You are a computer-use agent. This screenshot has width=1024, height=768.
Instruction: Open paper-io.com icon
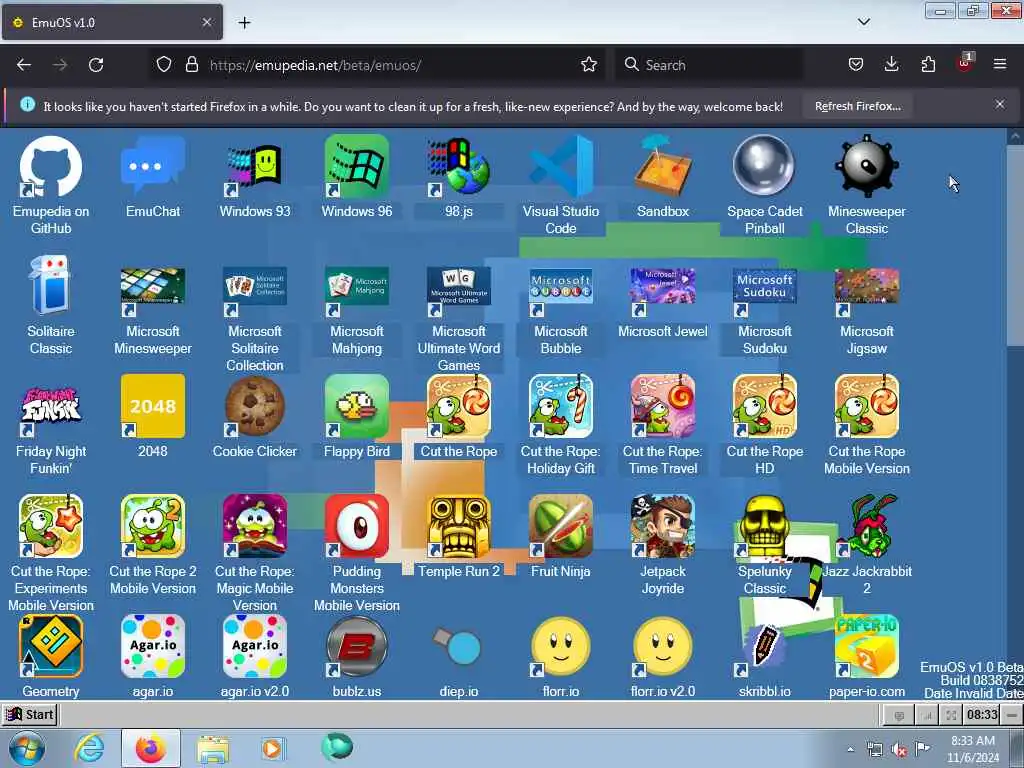pyautogui.click(x=867, y=647)
